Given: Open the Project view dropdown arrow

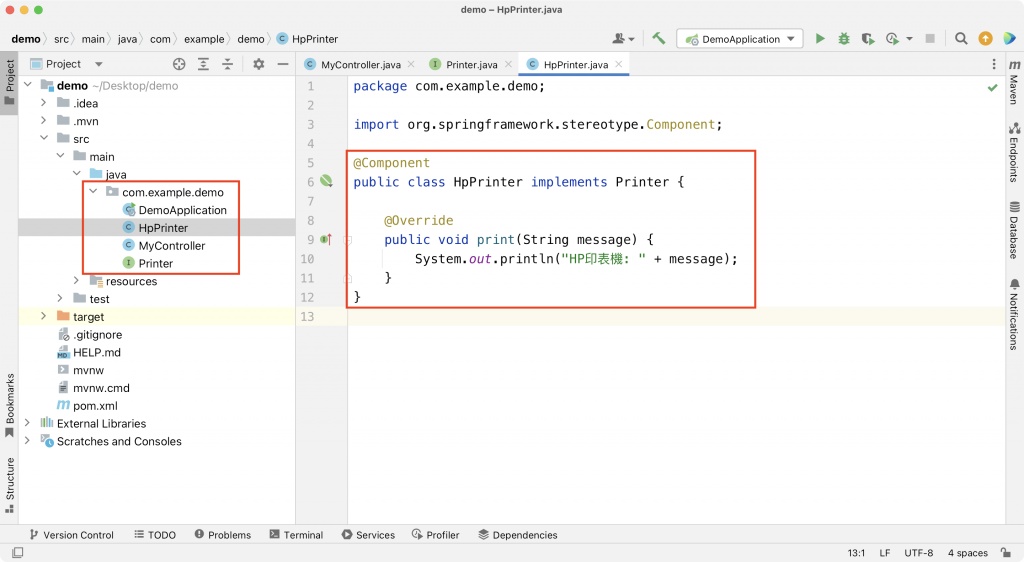Looking at the screenshot, I should (x=99, y=64).
